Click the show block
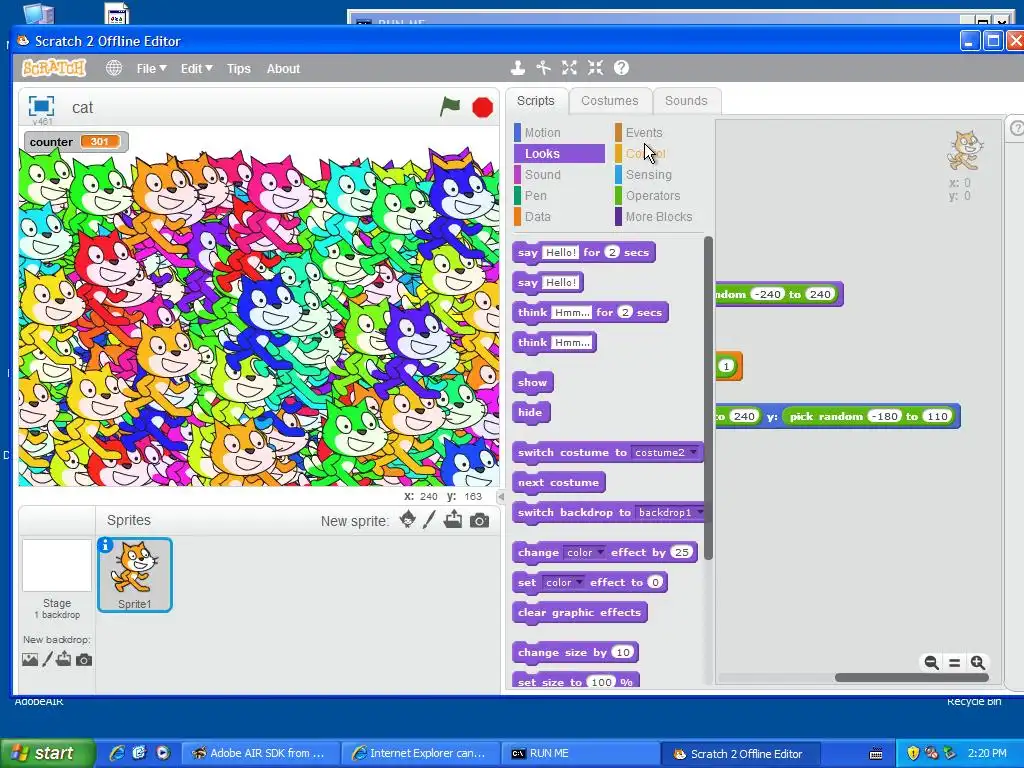The width and height of the screenshot is (1024, 768). 533,383
